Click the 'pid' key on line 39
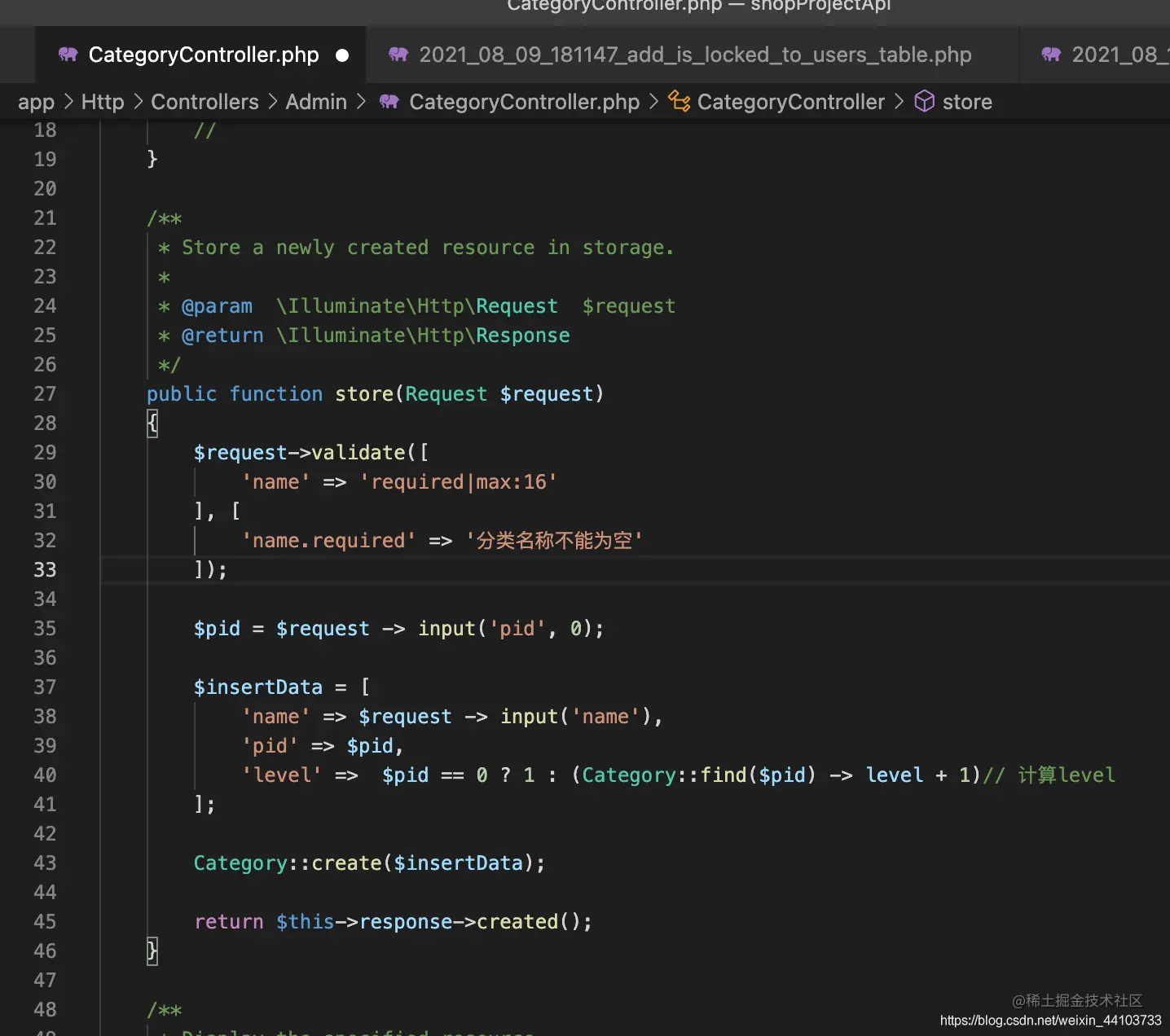The width and height of the screenshot is (1170, 1036). click(x=270, y=746)
